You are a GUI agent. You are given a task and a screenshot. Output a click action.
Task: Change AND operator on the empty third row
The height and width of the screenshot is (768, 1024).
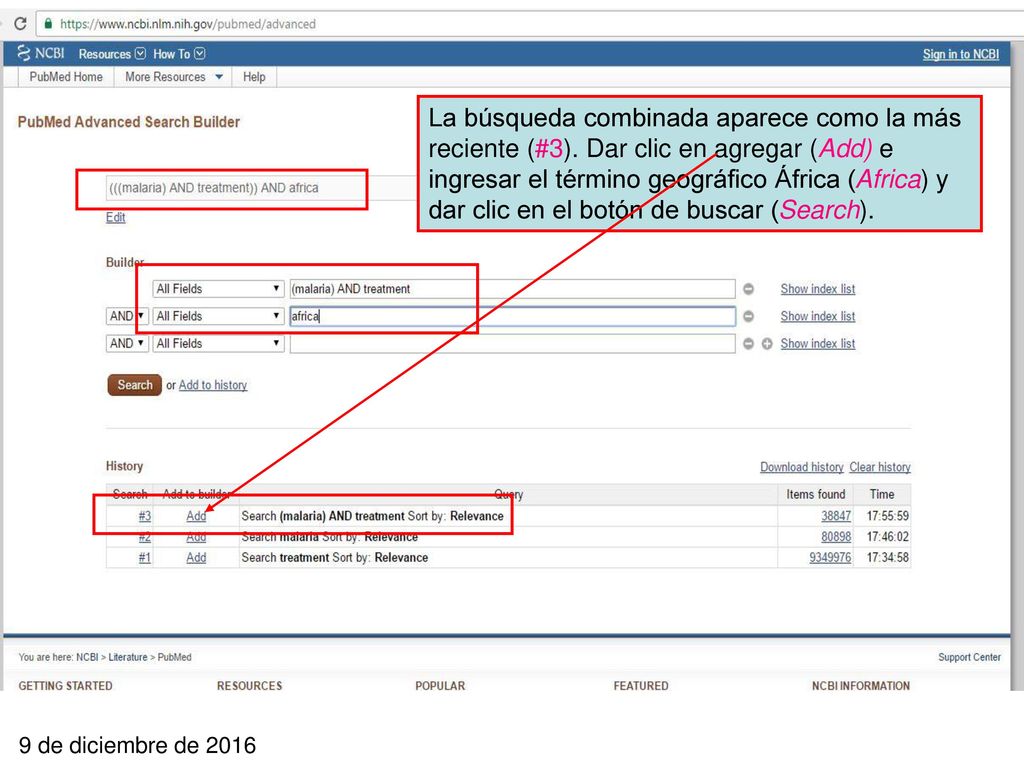pyautogui.click(x=127, y=344)
